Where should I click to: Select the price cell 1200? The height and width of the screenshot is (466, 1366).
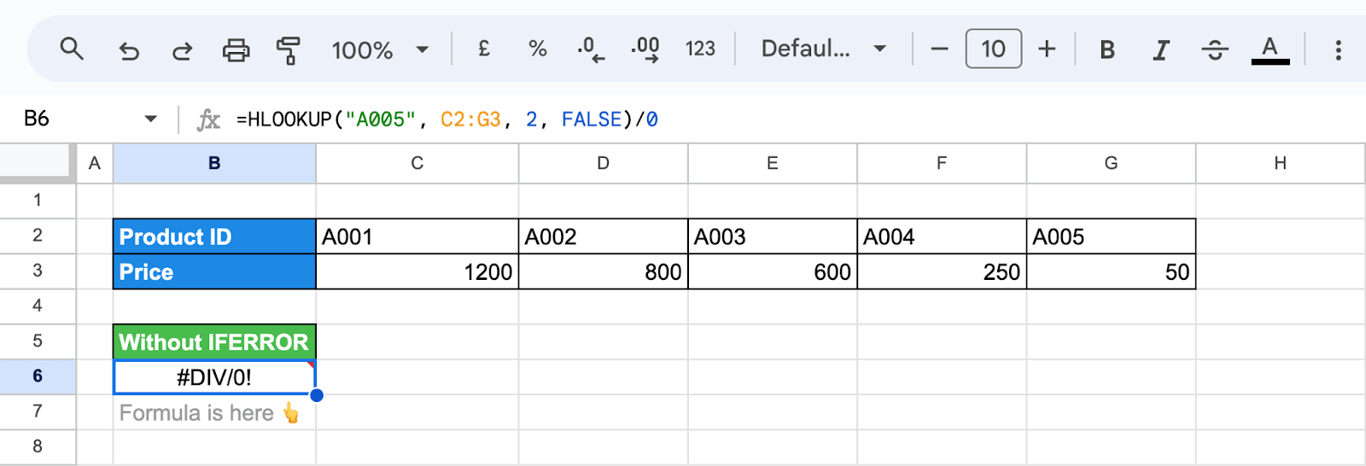417,271
